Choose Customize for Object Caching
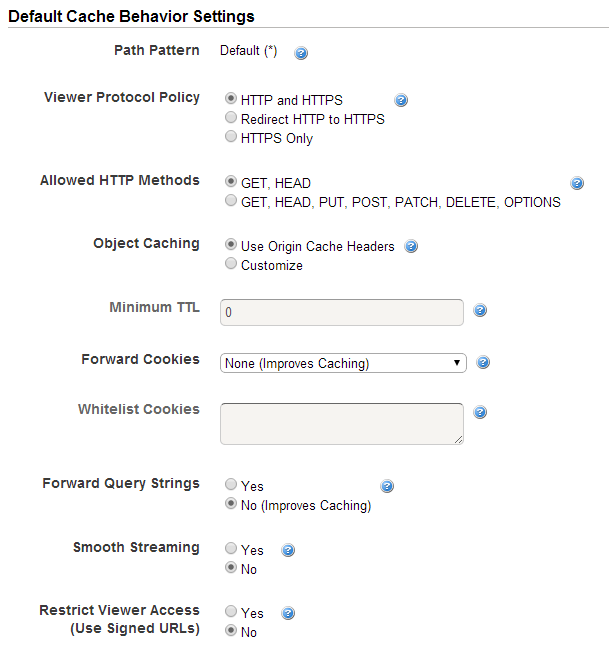609x651 pixels. [231, 263]
